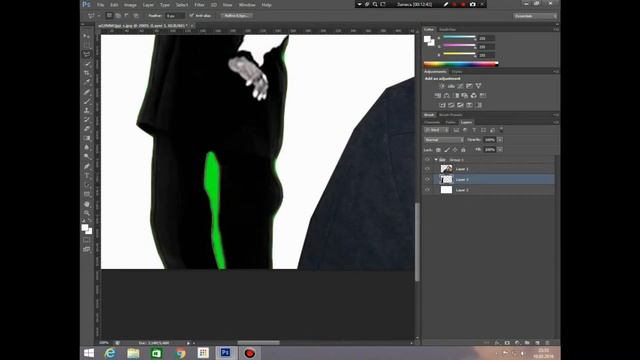Switch to the Swatches tab
Image resolution: width=640 pixels, height=360 pixels.
click(447, 29)
